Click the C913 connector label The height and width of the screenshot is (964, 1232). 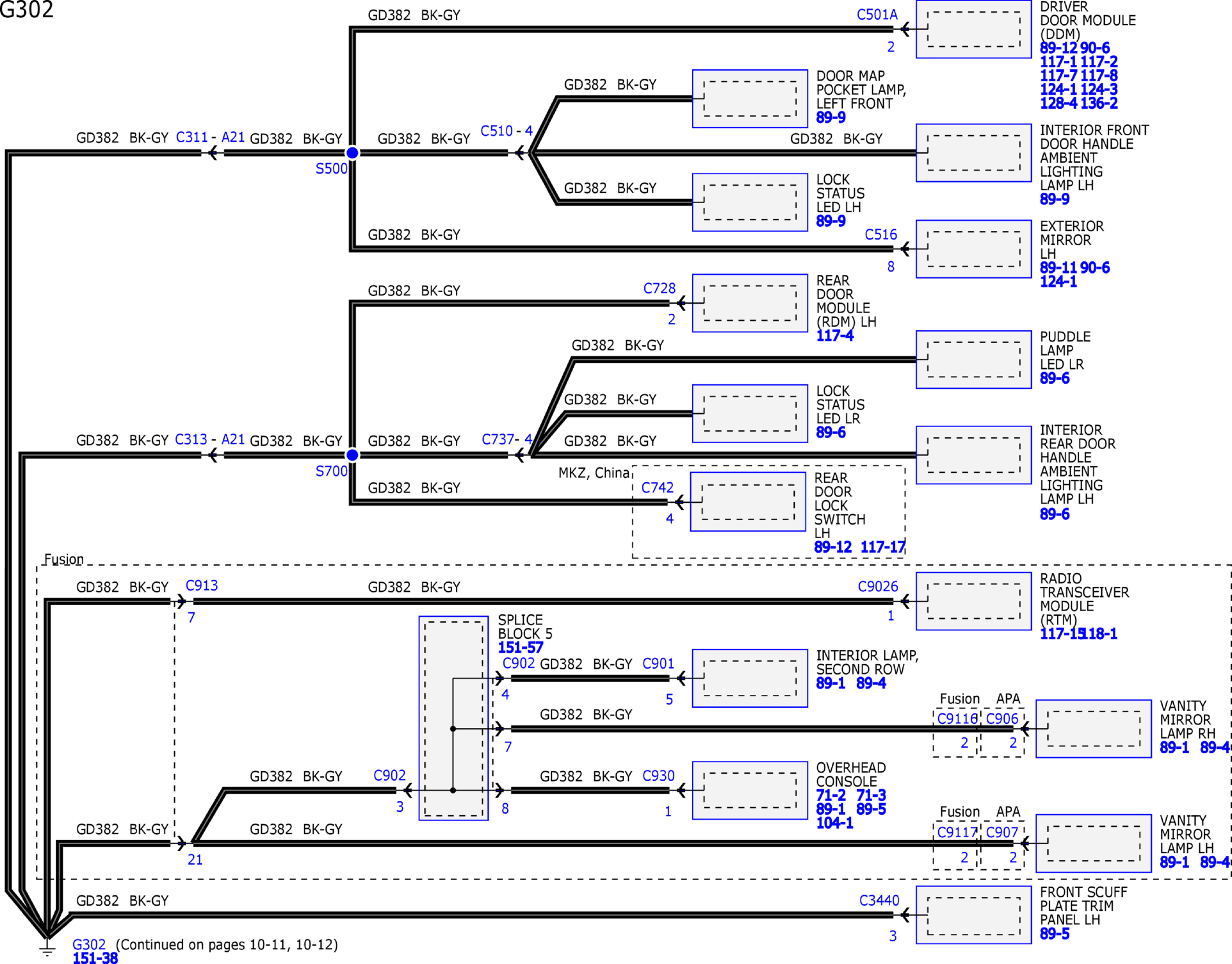click(x=202, y=586)
